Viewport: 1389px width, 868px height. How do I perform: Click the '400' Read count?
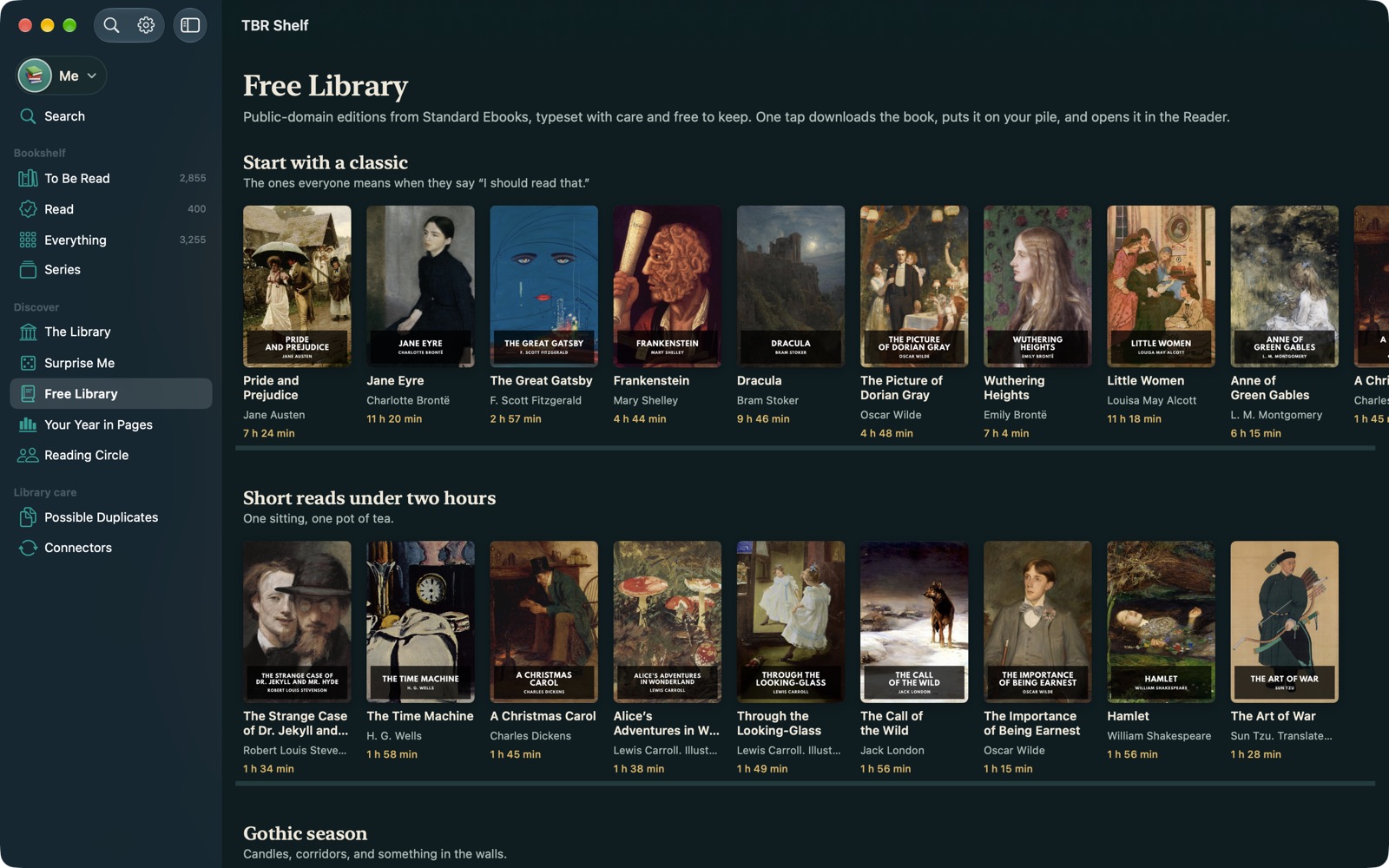coord(197,209)
